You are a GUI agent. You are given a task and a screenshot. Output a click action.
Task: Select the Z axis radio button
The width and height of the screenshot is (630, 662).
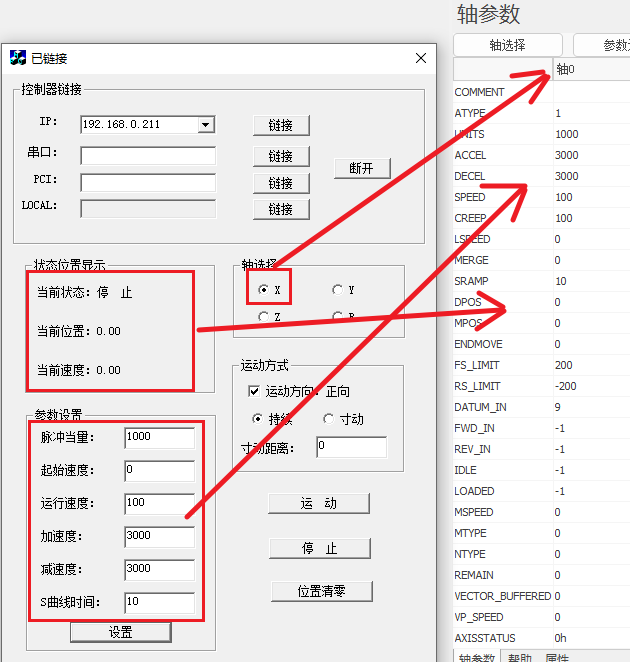pyautogui.click(x=263, y=316)
